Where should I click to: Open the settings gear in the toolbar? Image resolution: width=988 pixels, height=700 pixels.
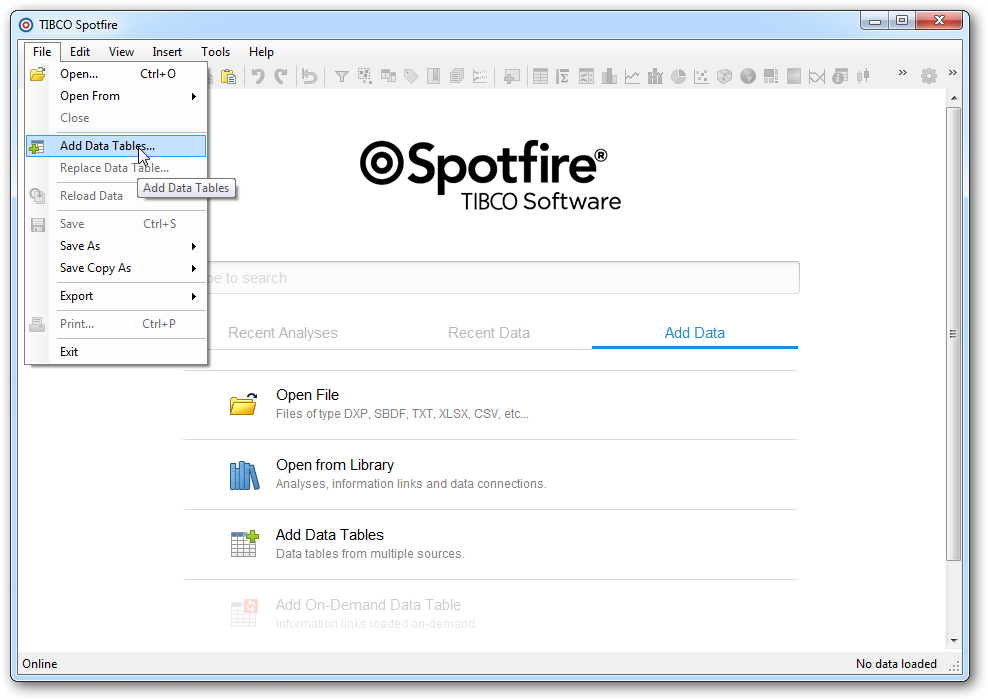click(x=929, y=76)
